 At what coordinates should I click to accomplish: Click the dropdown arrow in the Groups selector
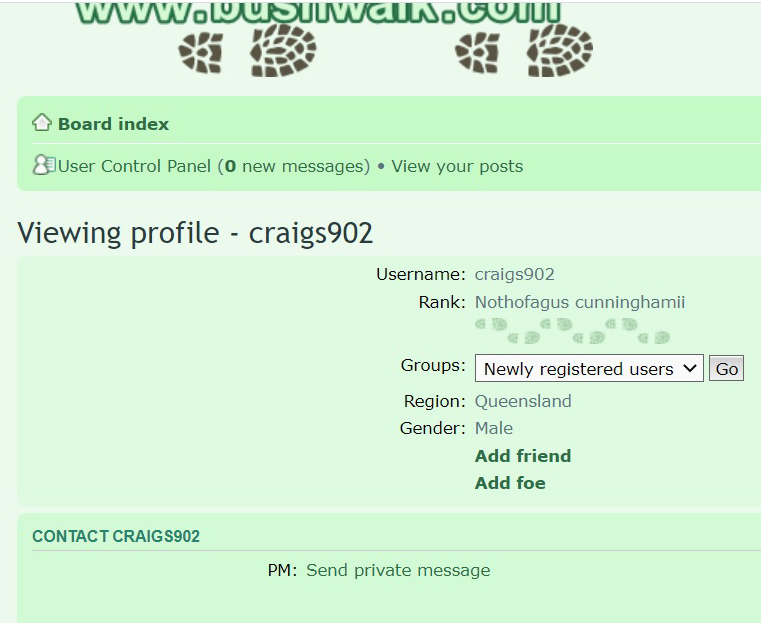point(689,368)
